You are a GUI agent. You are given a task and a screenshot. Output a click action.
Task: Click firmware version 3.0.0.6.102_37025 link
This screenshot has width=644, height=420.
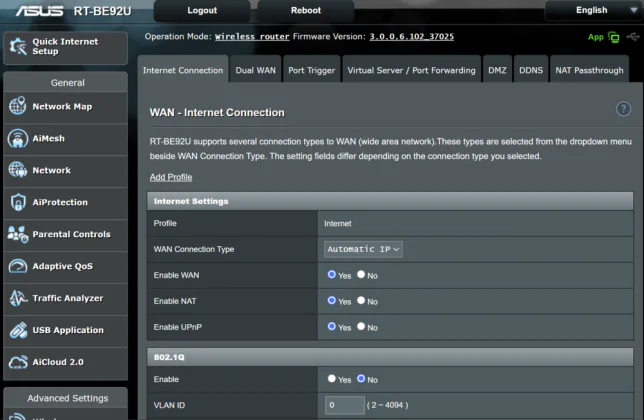pos(412,37)
